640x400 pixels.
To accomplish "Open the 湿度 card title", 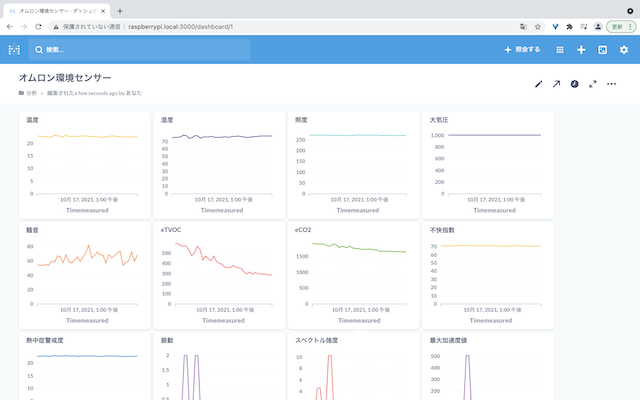I will tap(167, 120).
